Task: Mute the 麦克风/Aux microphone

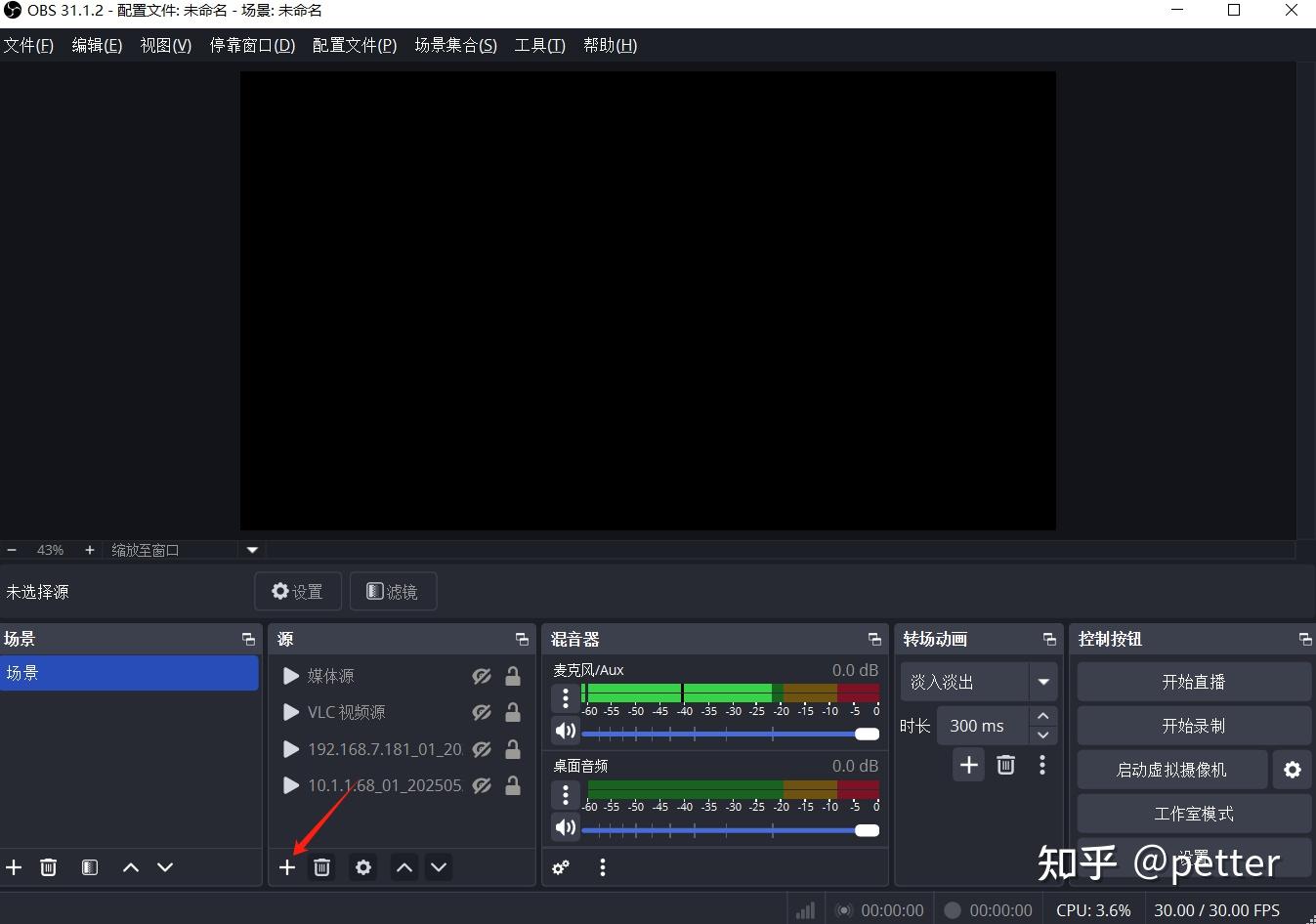Action: (x=565, y=731)
